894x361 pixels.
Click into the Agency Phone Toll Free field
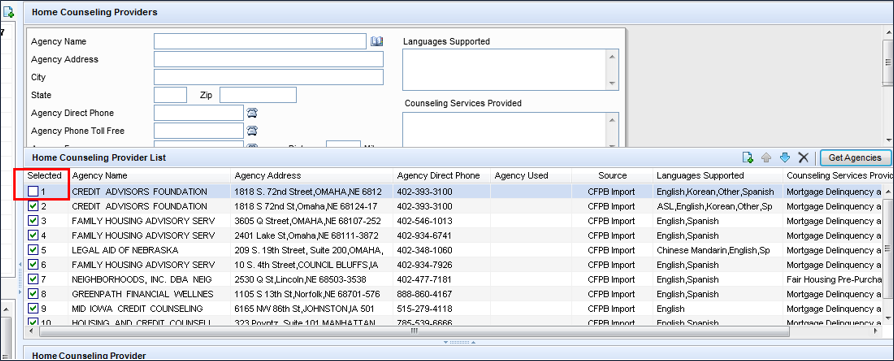(x=199, y=131)
